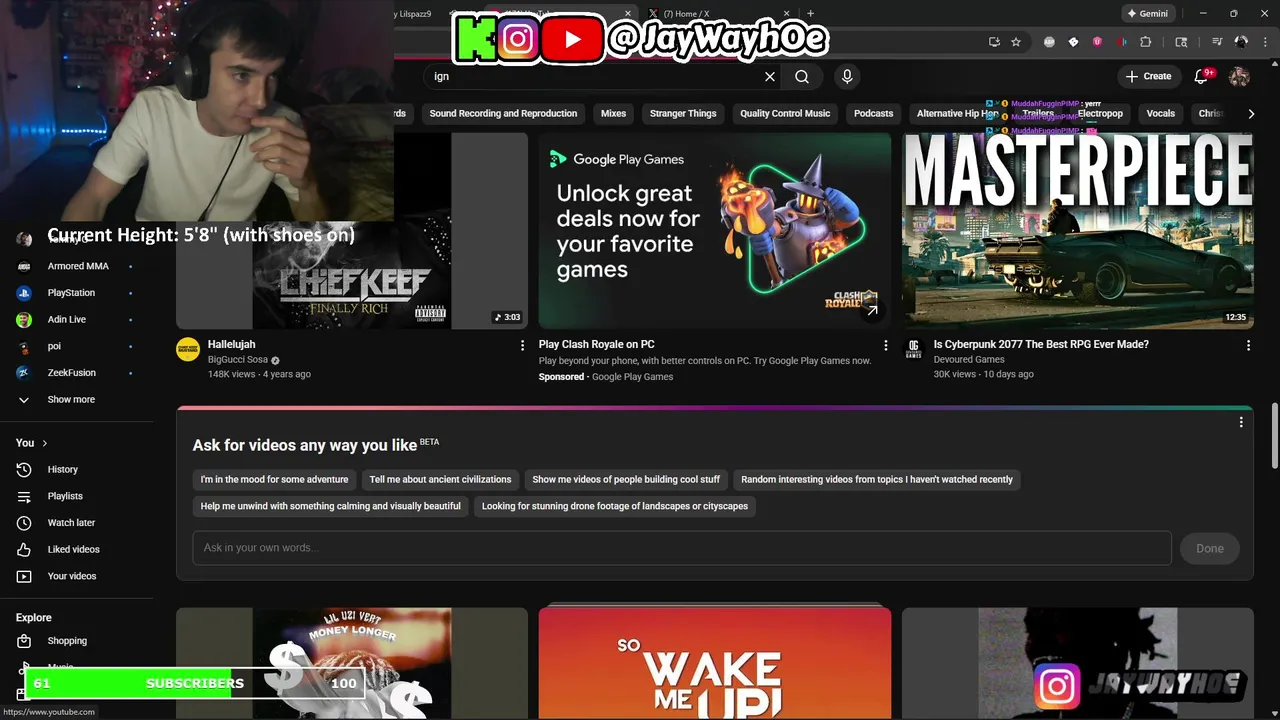The image size is (1280, 720).
Task: Close the Home / X browser tab
Action: (x=788, y=14)
